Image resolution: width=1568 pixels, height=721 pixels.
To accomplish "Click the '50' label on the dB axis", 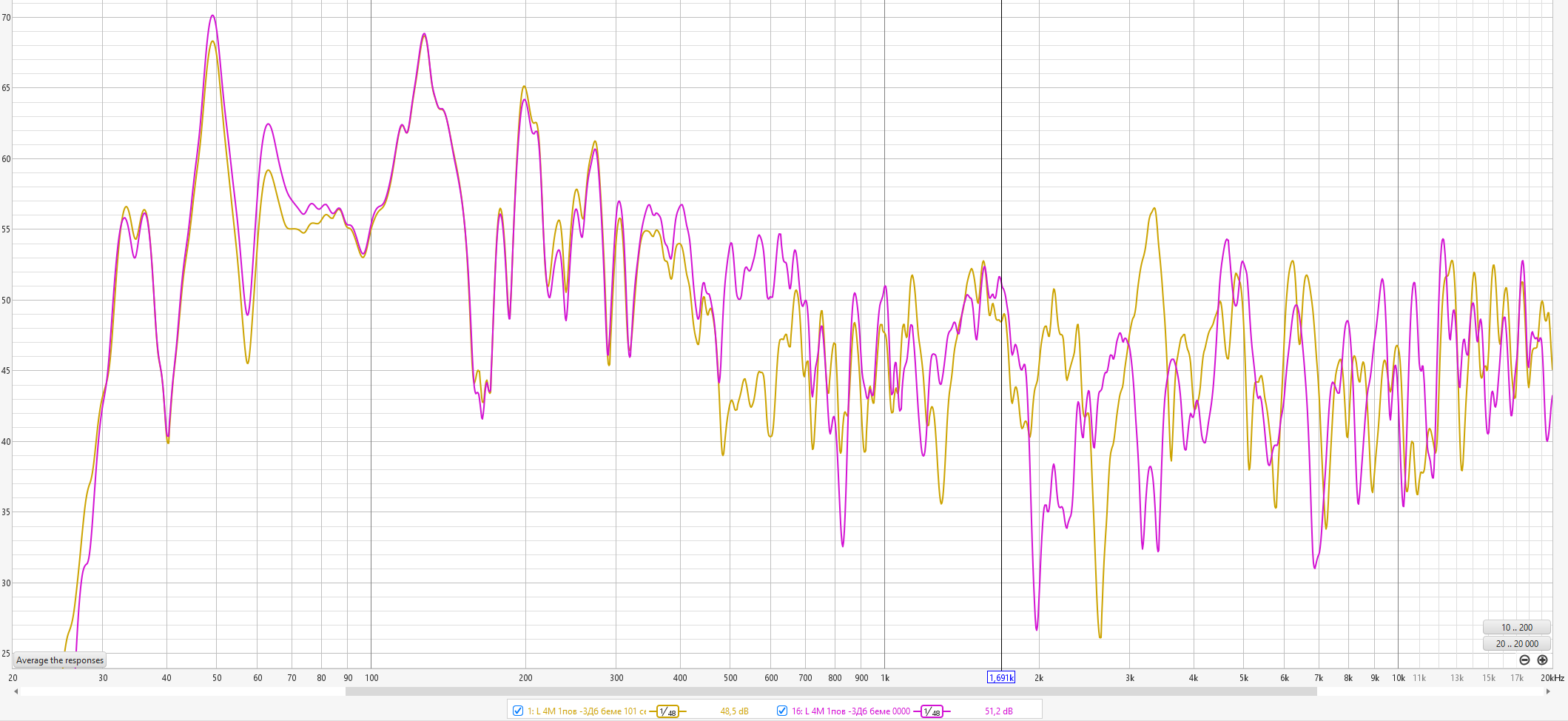I will 7,301.
